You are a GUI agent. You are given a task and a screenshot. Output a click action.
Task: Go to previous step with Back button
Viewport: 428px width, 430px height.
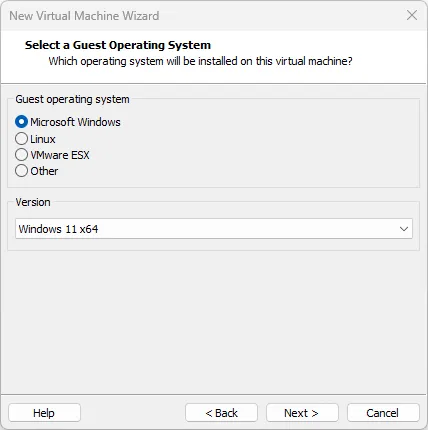coord(221,413)
